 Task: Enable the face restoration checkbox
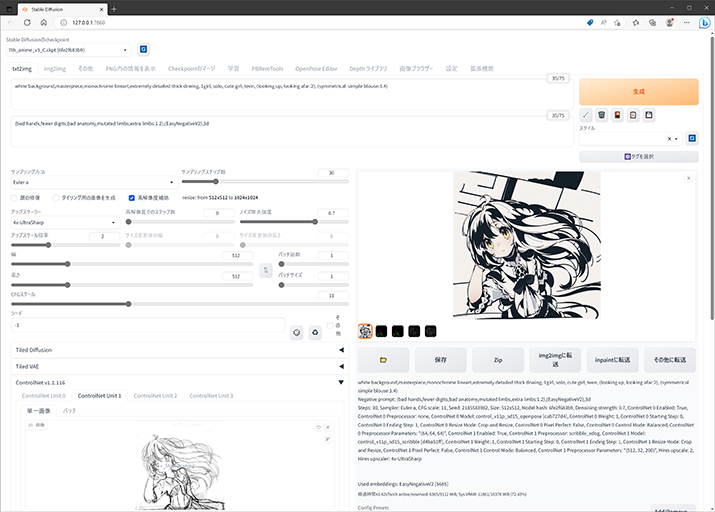point(14,198)
